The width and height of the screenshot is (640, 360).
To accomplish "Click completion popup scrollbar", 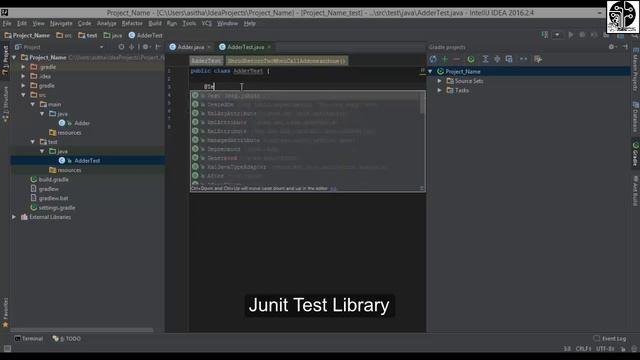I will click(422, 103).
